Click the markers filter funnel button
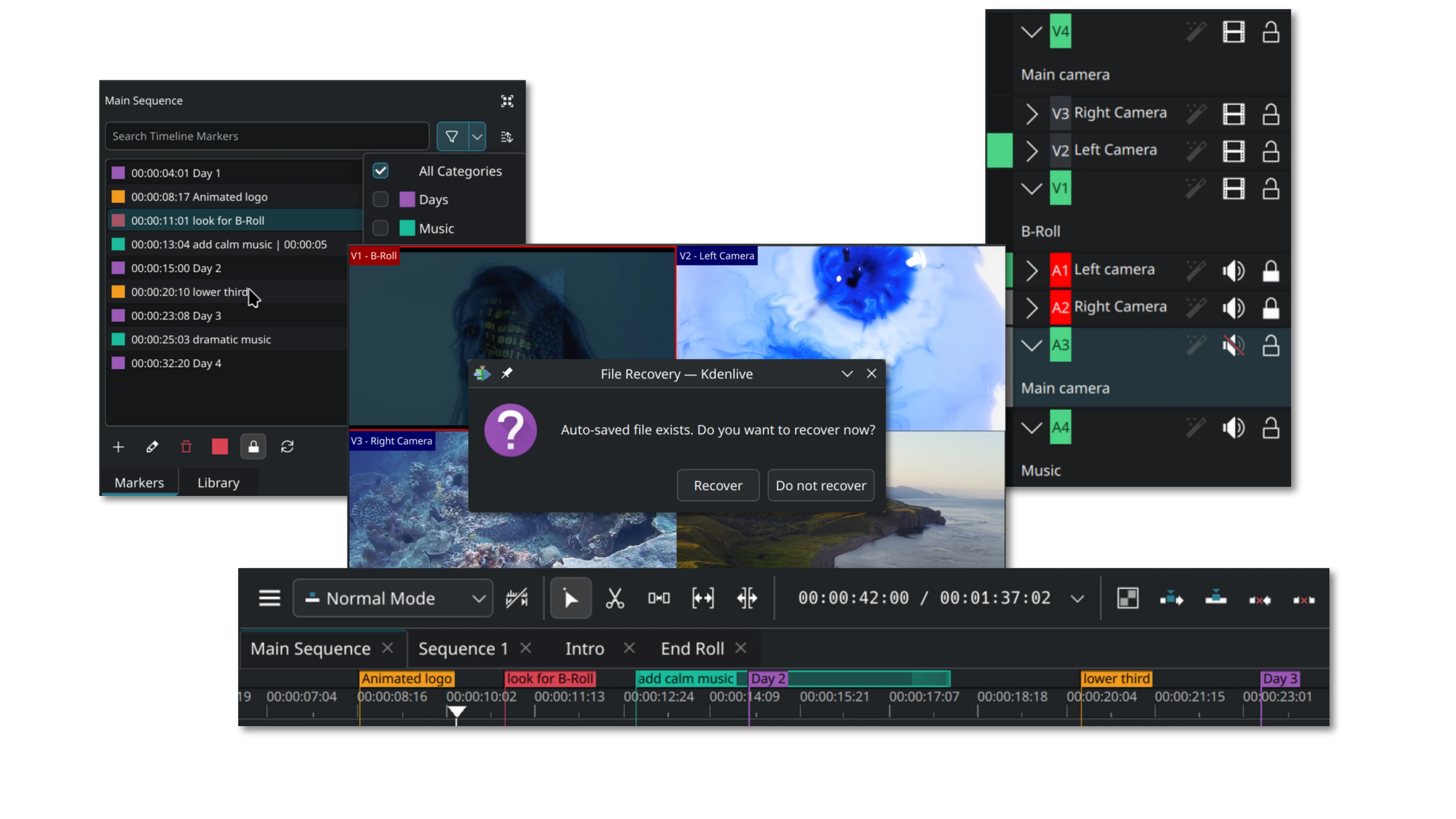Screen dimensions: 1456x819 (x=452, y=136)
